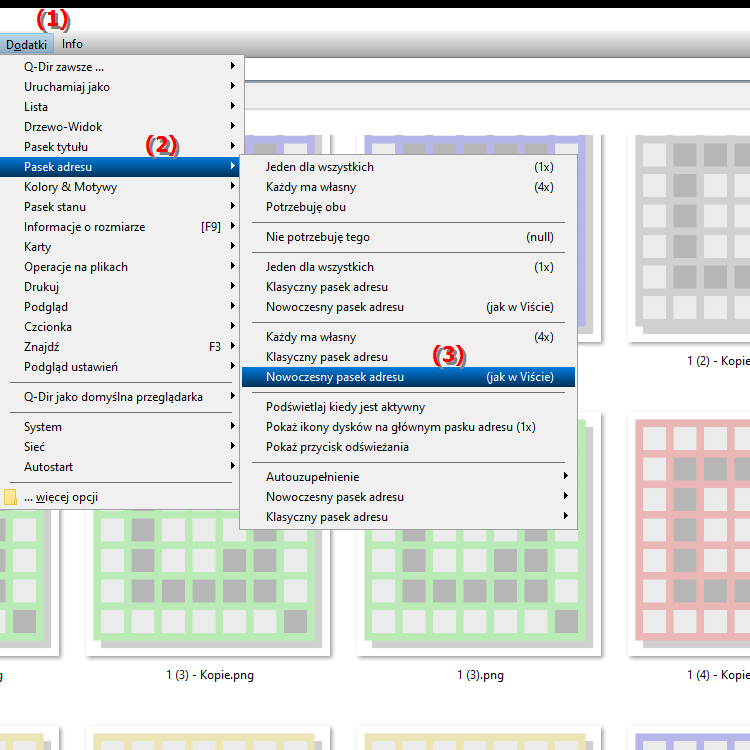Image resolution: width=750 pixels, height=750 pixels.
Task: Toggle Podświetlaj kiedy jest aktywny
Action: point(408,407)
